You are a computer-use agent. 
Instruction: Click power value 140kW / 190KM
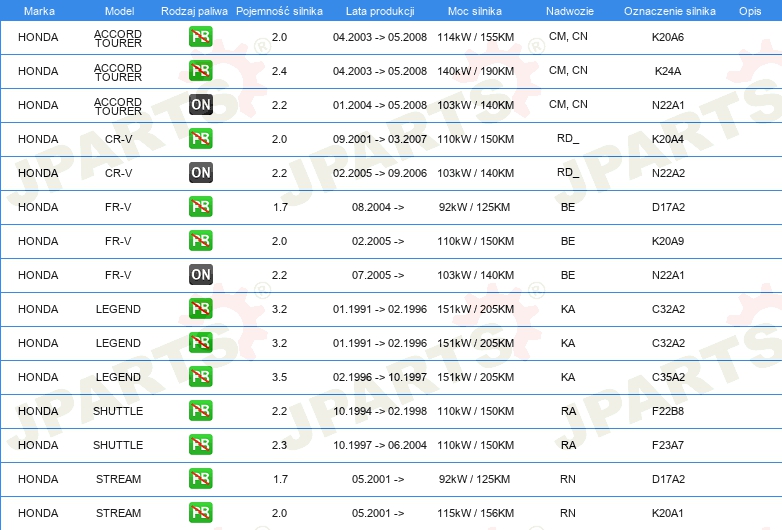tap(475, 71)
